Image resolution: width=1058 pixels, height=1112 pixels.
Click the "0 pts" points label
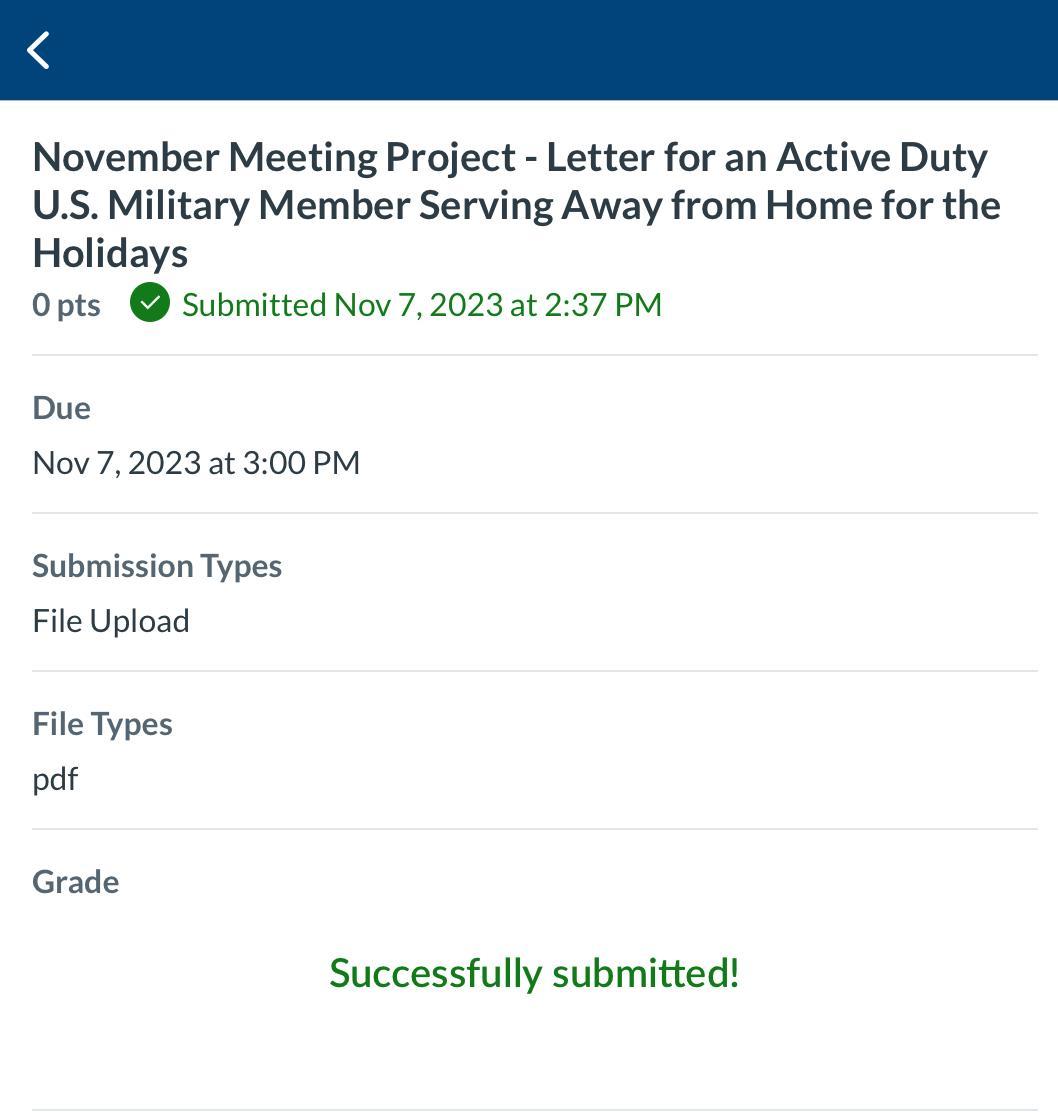point(66,304)
